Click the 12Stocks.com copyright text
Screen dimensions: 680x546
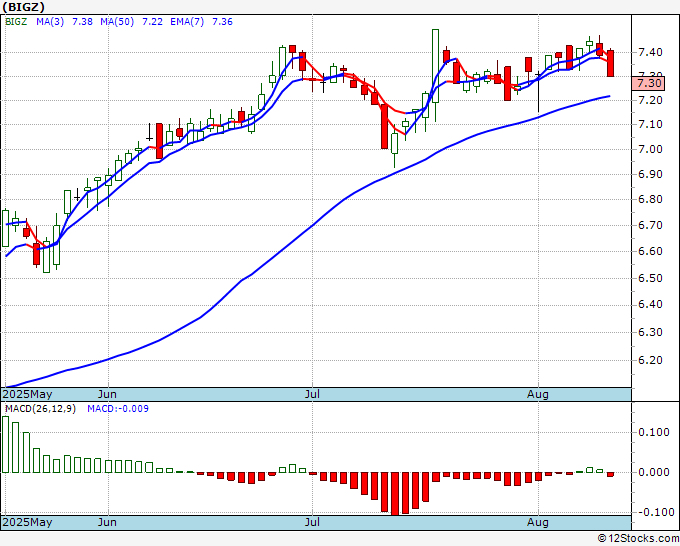[638, 539]
